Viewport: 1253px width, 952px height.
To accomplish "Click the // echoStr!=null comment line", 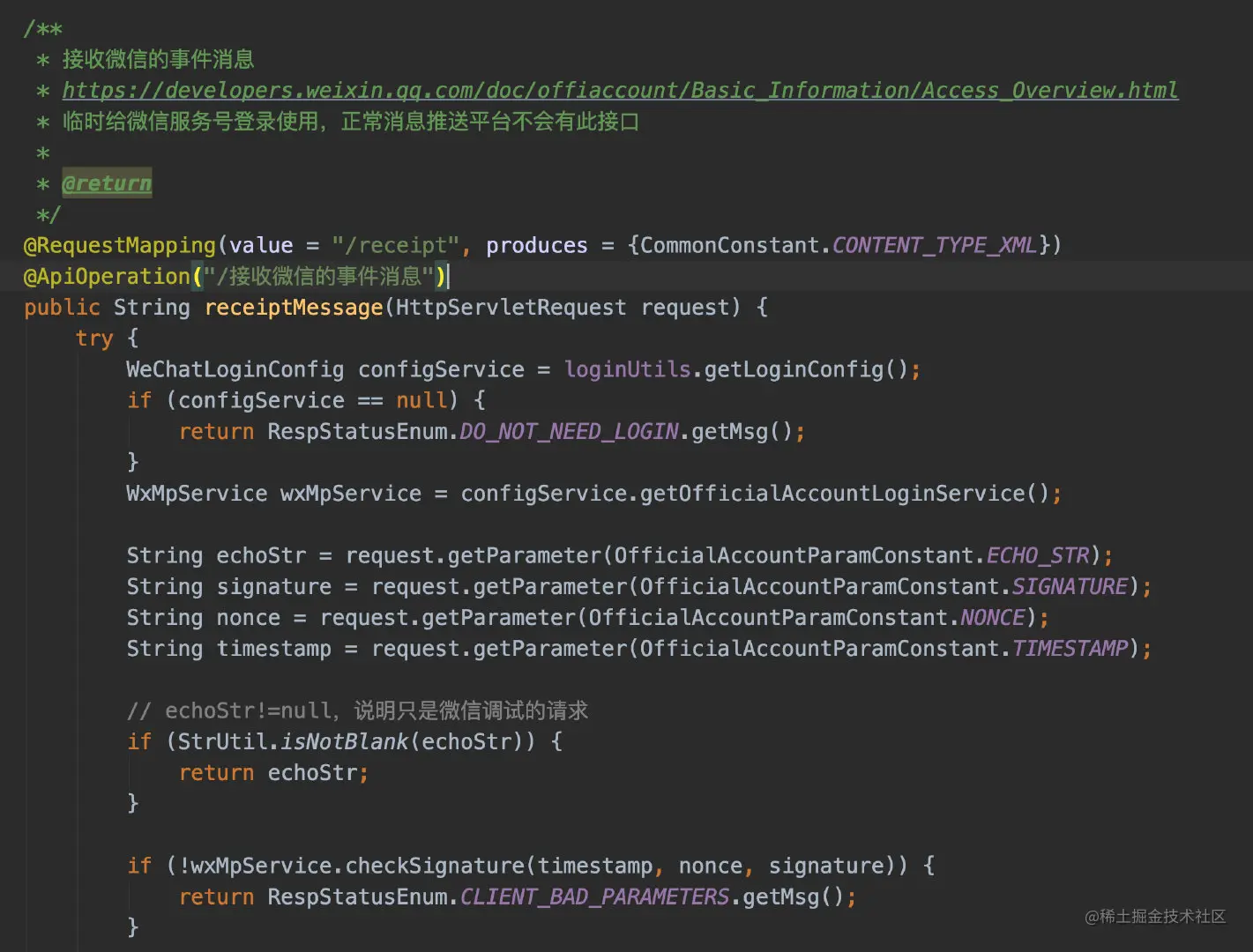I will [357, 710].
